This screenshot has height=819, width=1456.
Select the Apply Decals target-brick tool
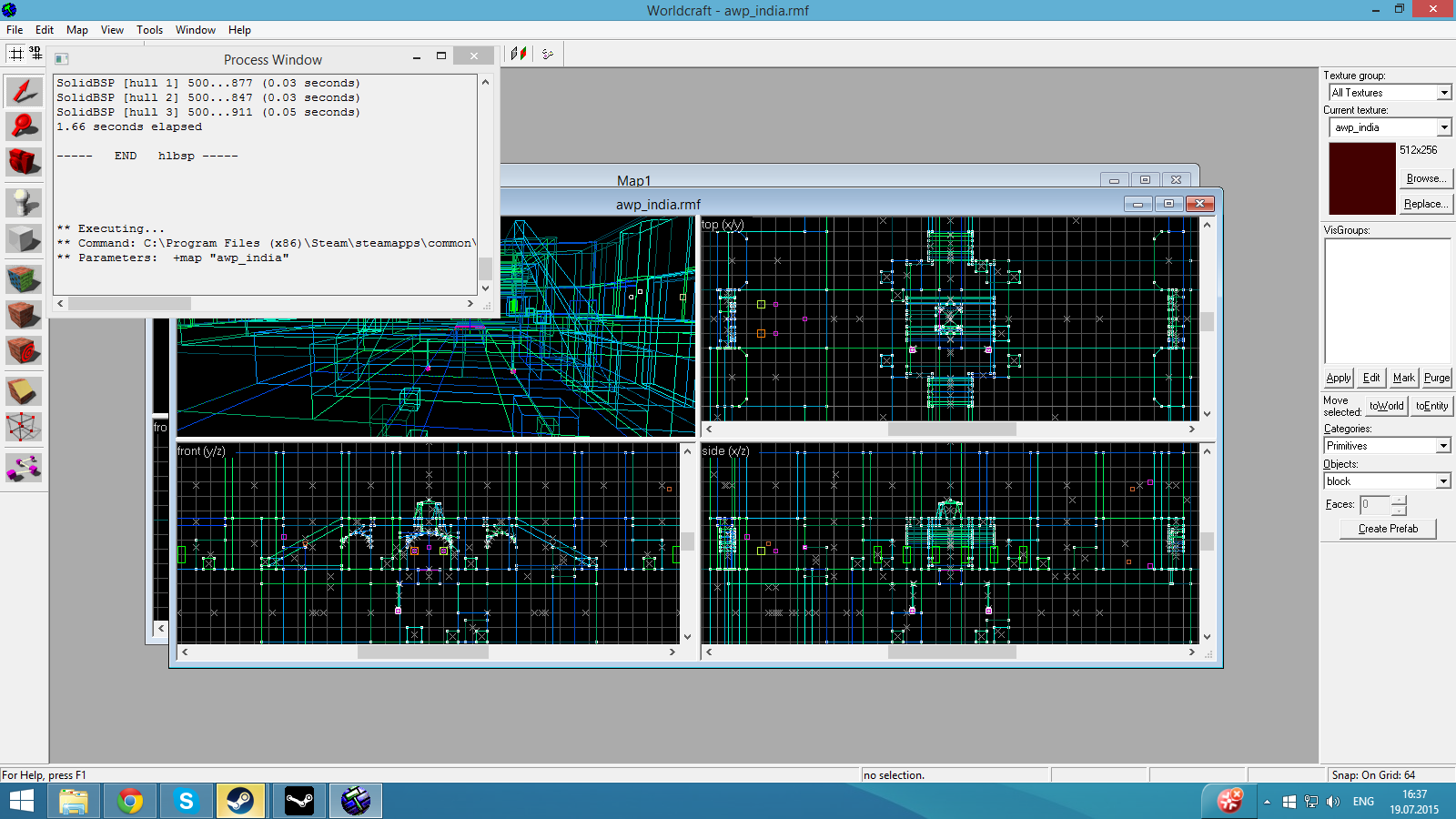(24, 350)
